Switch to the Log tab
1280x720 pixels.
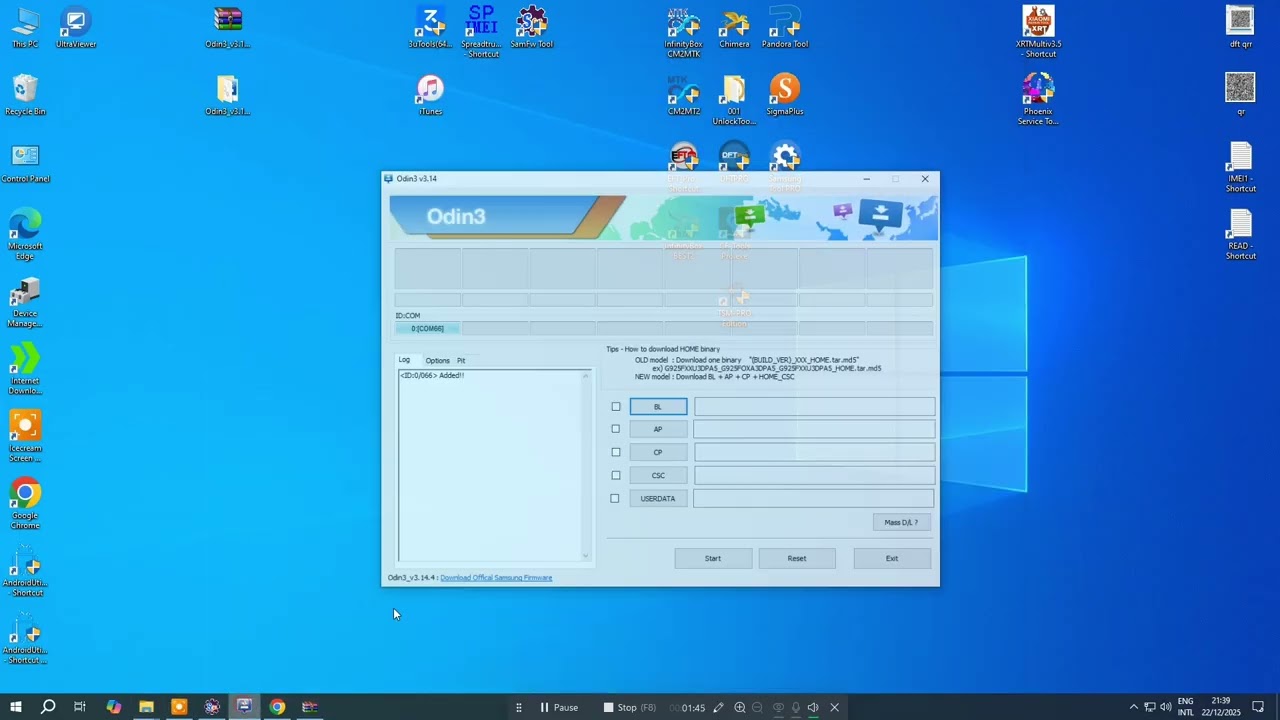pyautogui.click(x=404, y=360)
